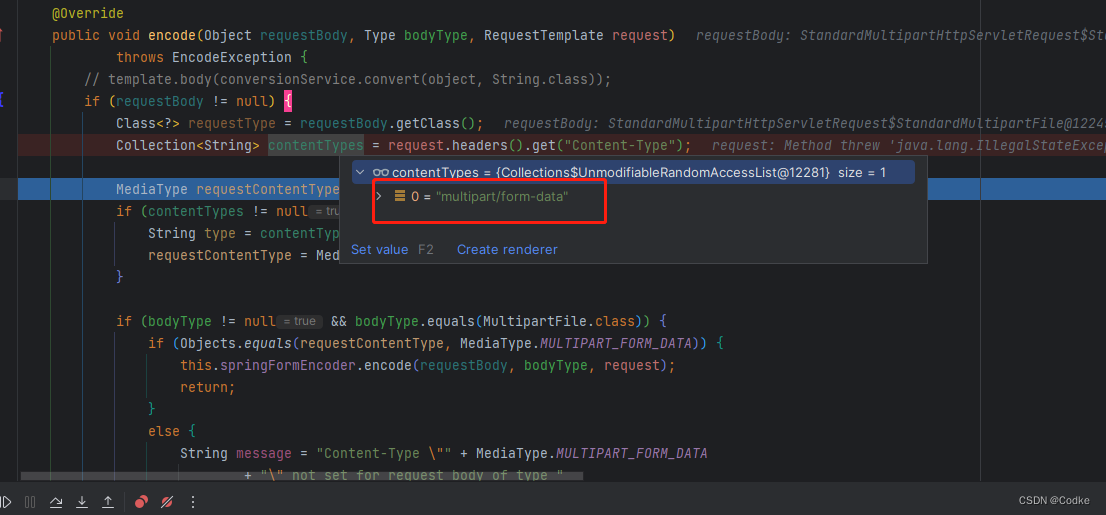Resume program with the debugger play icon
The image size is (1106, 515).
click(x=6, y=502)
